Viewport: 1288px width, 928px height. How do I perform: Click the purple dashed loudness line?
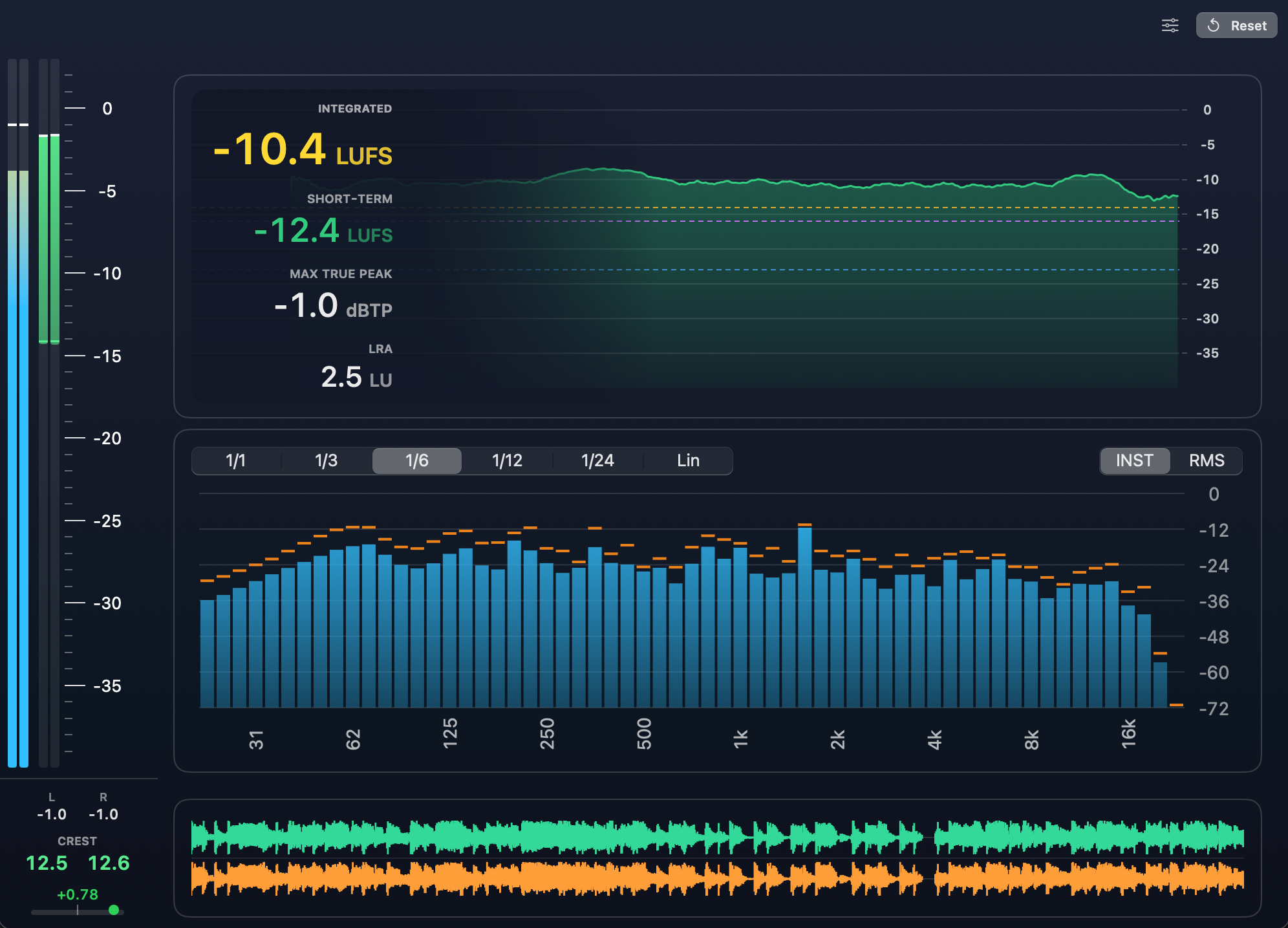pyautogui.click(x=685, y=221)
